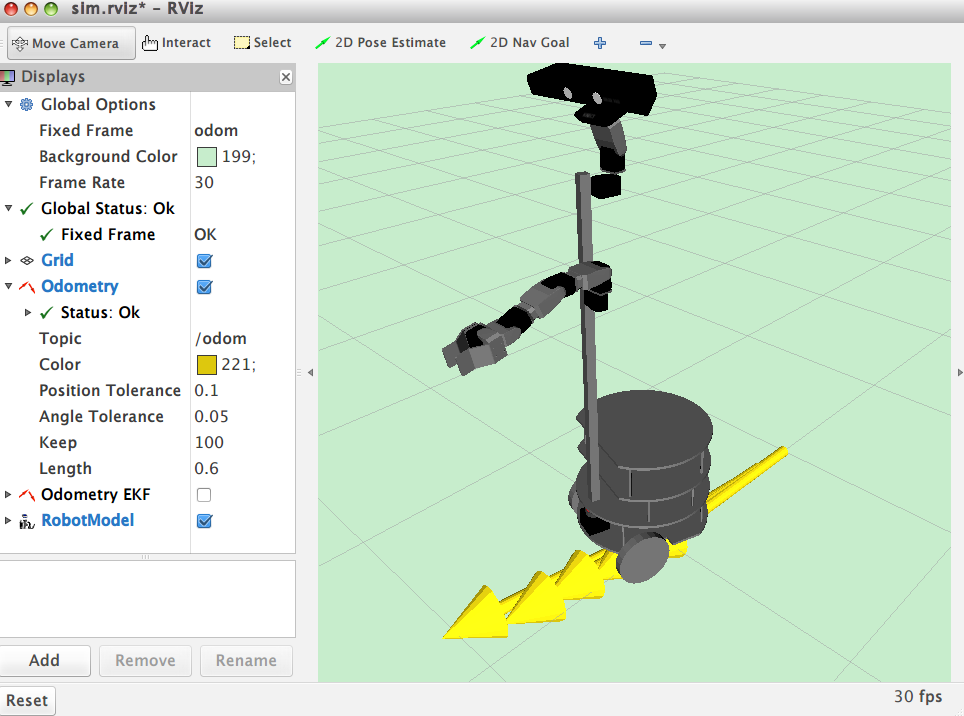Click the Background Color swatch
This screenshot has width=964, height=716.
207,157
